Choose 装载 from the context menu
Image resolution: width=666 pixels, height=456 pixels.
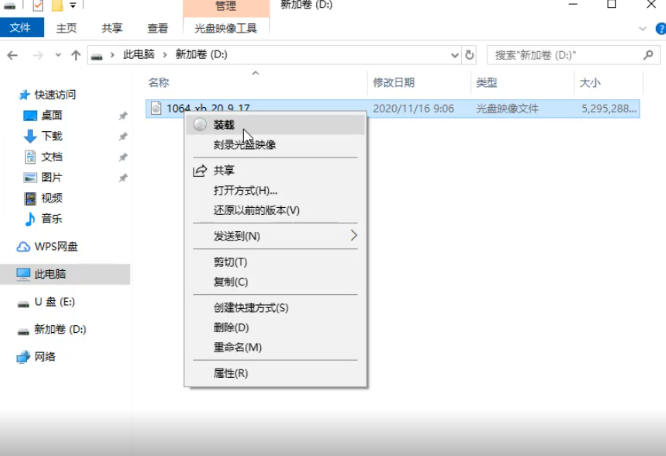click(224, 124)
